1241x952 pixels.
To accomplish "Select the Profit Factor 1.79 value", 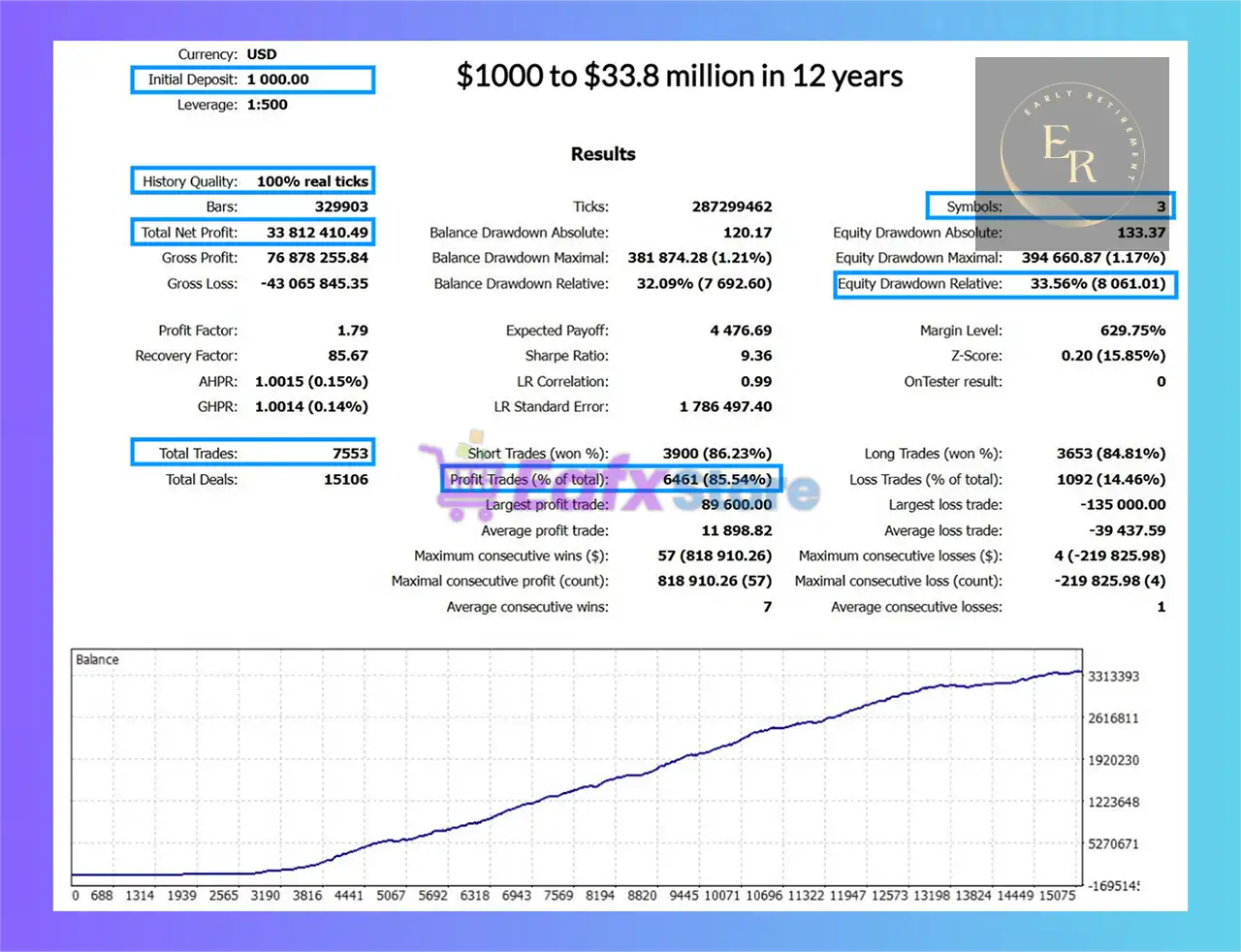I will pos(353,331).
